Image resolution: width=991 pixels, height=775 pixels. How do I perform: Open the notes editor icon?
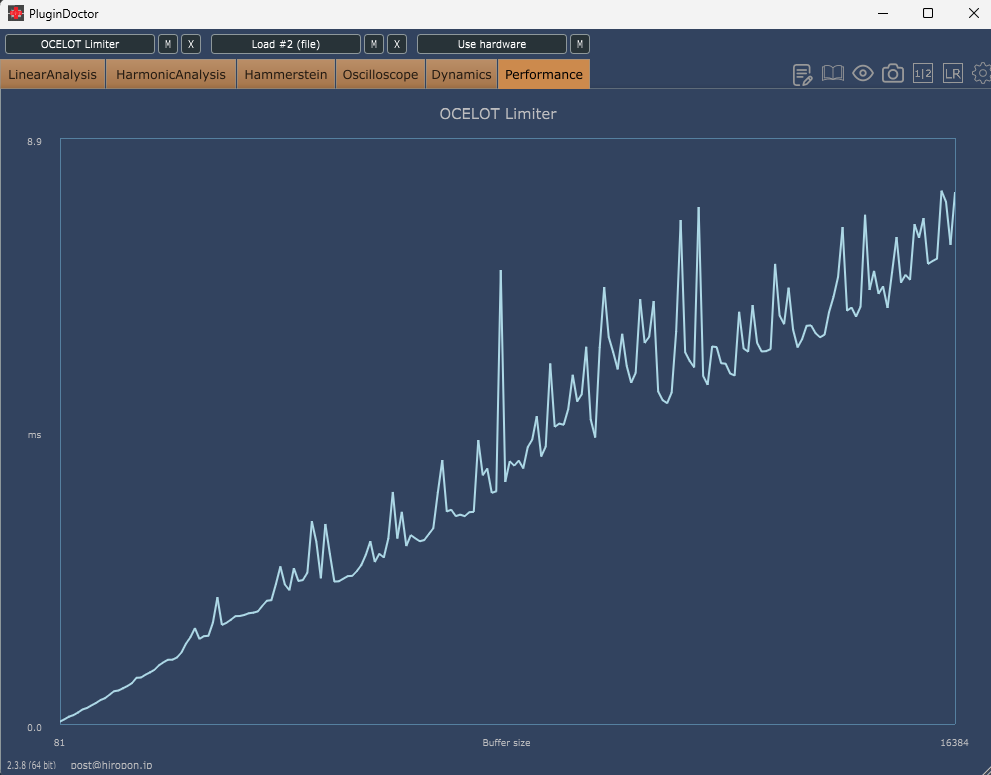coord(802,75)
